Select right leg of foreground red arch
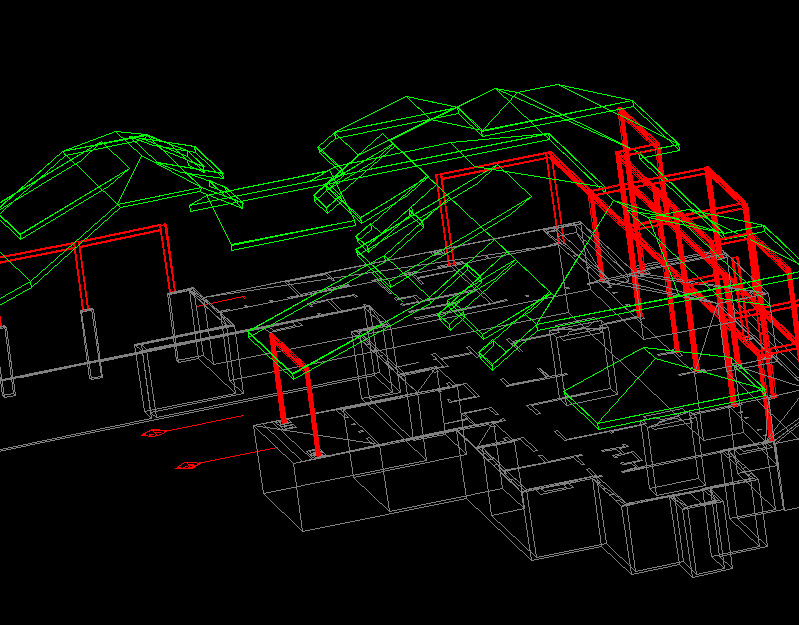 coord(315,410)
